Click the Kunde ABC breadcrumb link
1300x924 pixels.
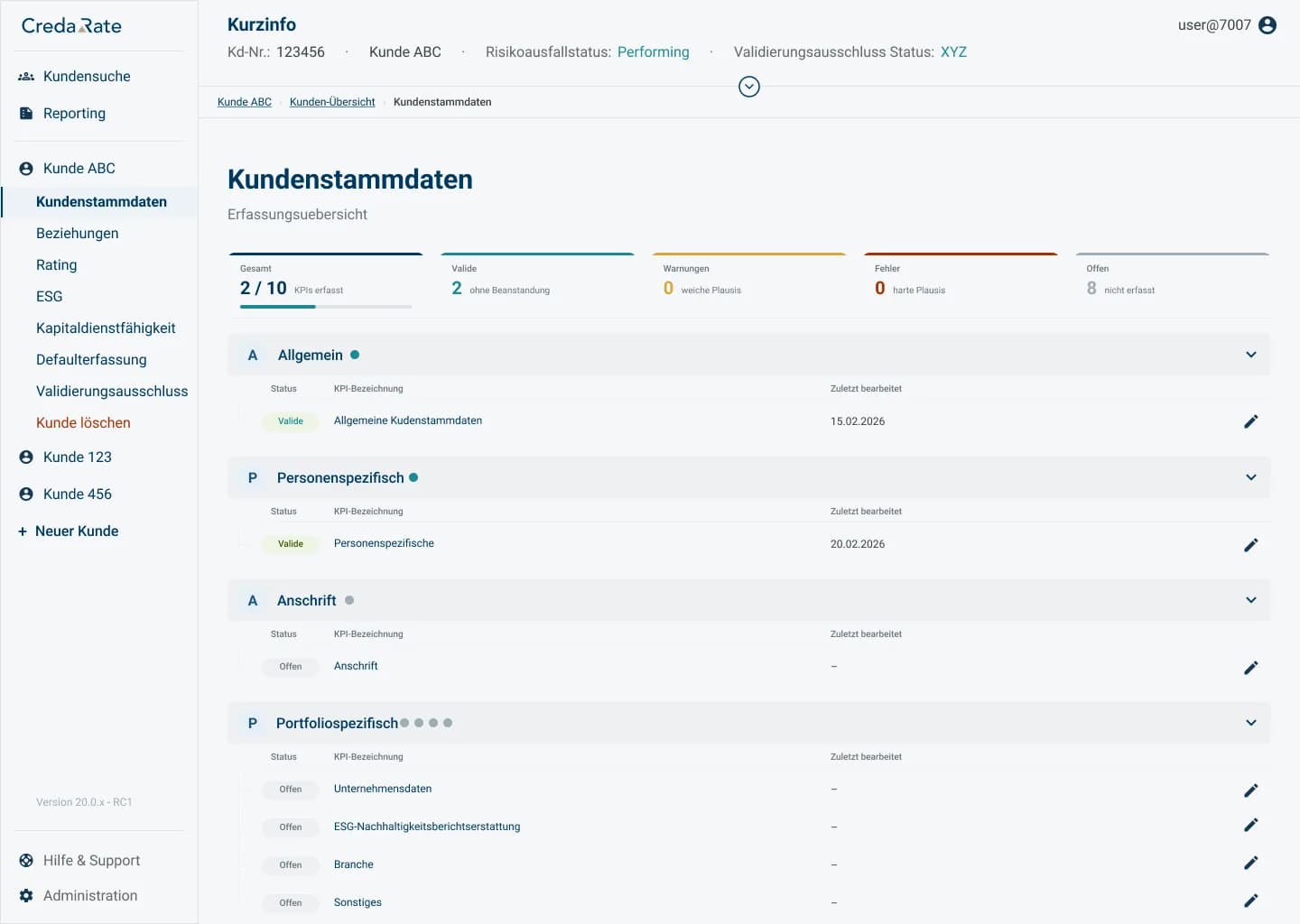[x=245, y=102]
